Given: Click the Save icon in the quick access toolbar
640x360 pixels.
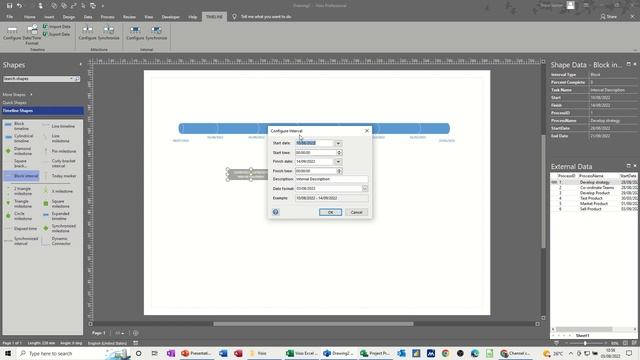Looking at the screenshot, I should click(9, 6).
